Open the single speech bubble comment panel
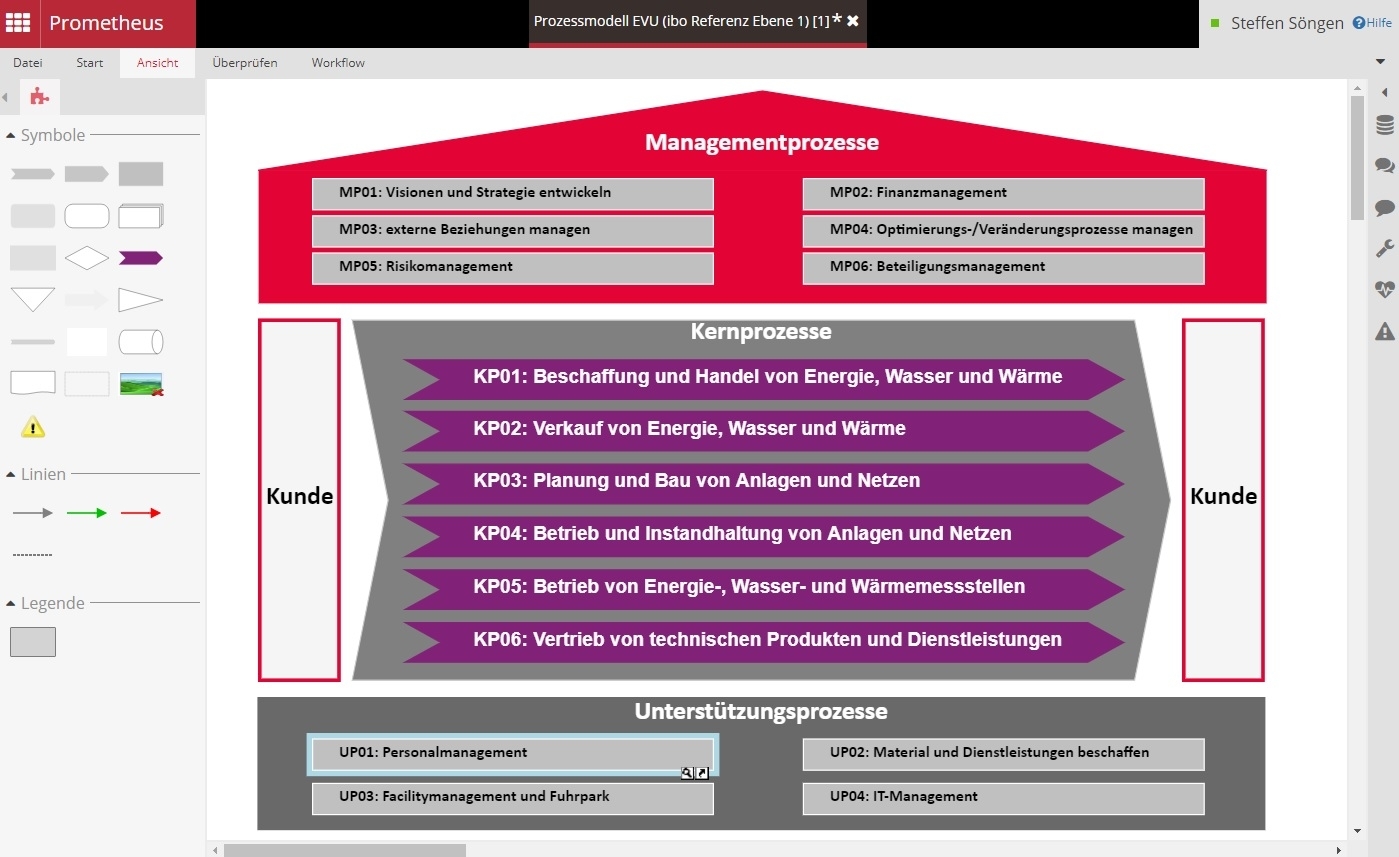 (x=1385, y=208)
